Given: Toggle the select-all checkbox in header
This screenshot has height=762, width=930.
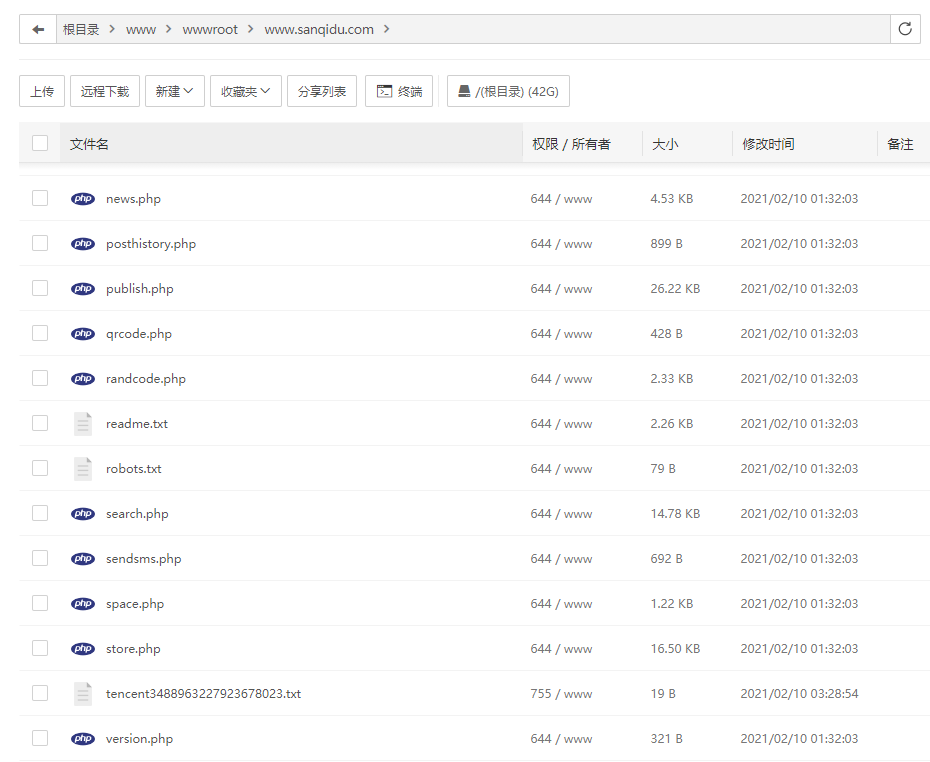Looking at the screenshot, I should [x=40, y=143].
